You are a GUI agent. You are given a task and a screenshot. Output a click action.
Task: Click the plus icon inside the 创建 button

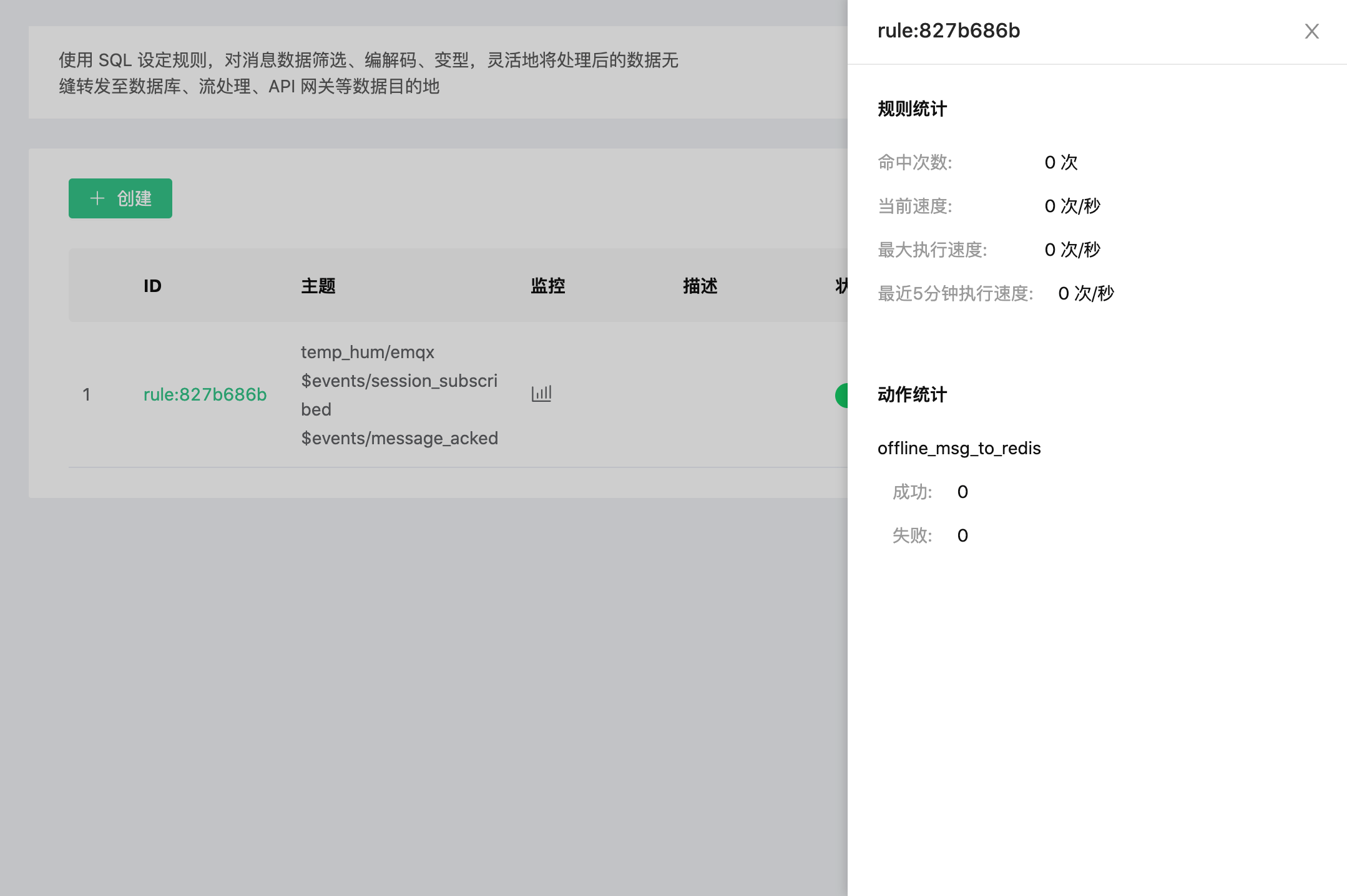pos(97,198)
